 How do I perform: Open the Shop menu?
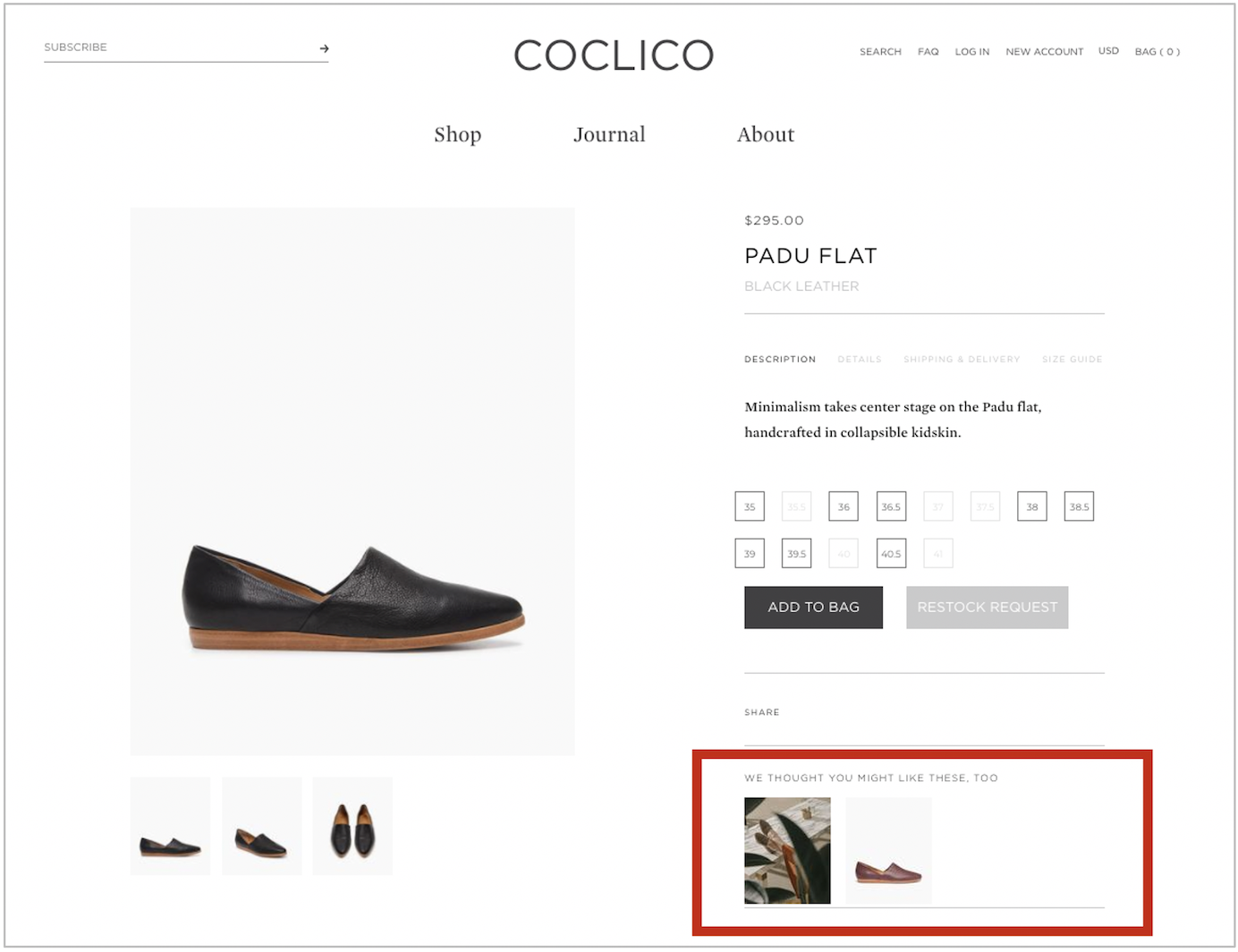point(457,134)
